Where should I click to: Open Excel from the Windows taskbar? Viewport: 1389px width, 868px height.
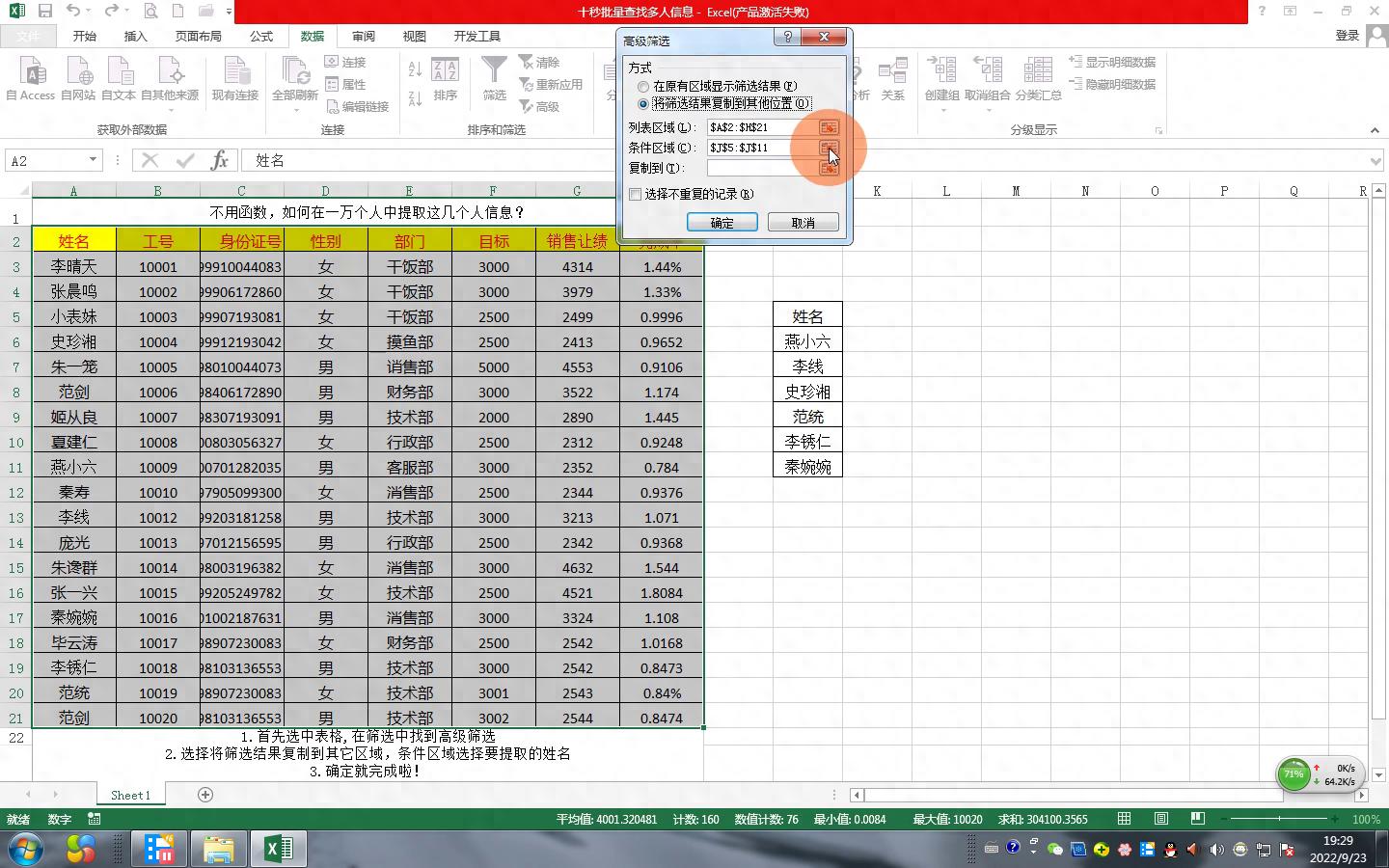(278, 849)
